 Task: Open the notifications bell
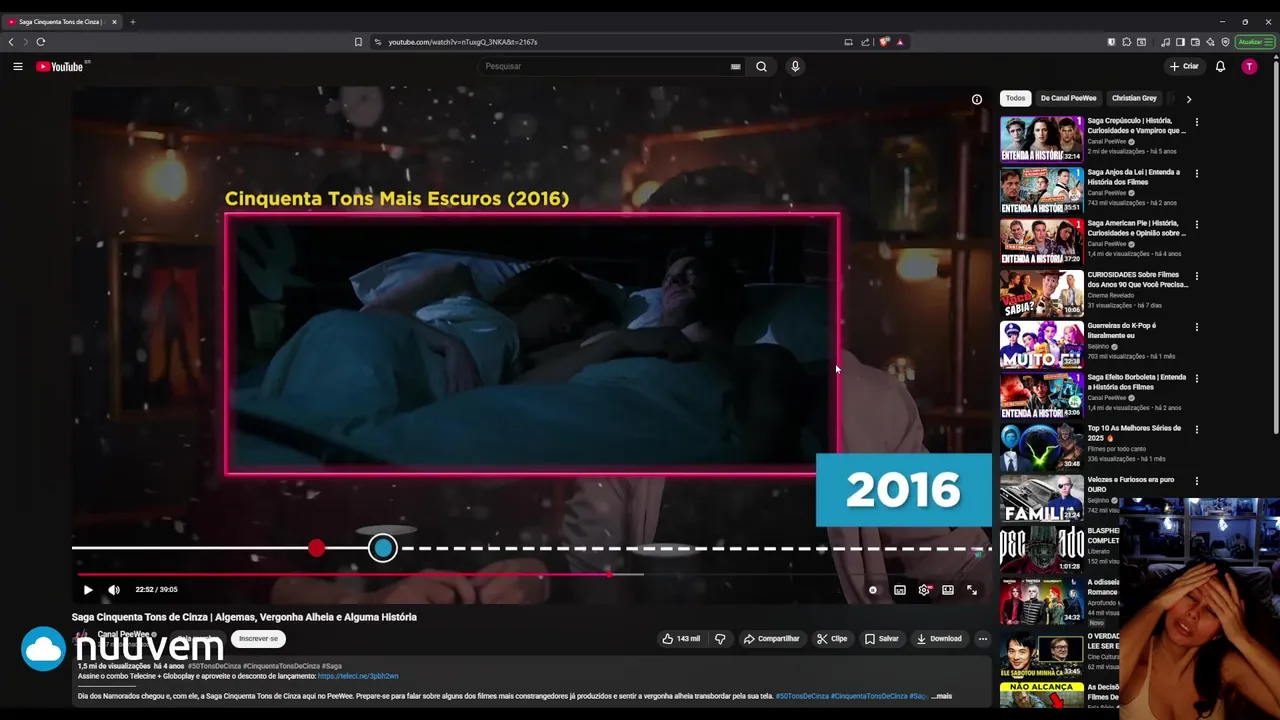pos(1220,67)
